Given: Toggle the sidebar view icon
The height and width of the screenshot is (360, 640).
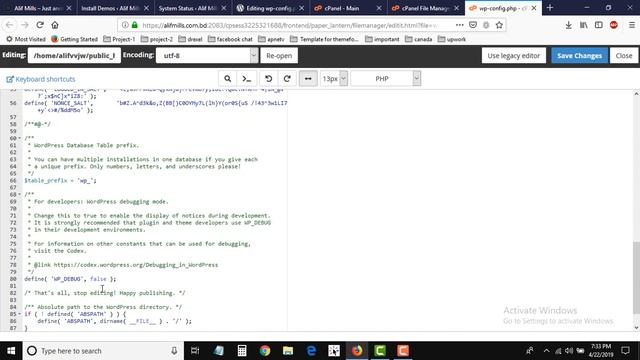Looking at the screenshot, I should (x=599, y=25).
